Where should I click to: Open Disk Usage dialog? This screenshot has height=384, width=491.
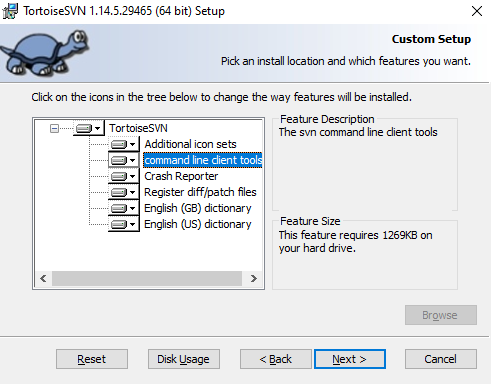[184, 359]
